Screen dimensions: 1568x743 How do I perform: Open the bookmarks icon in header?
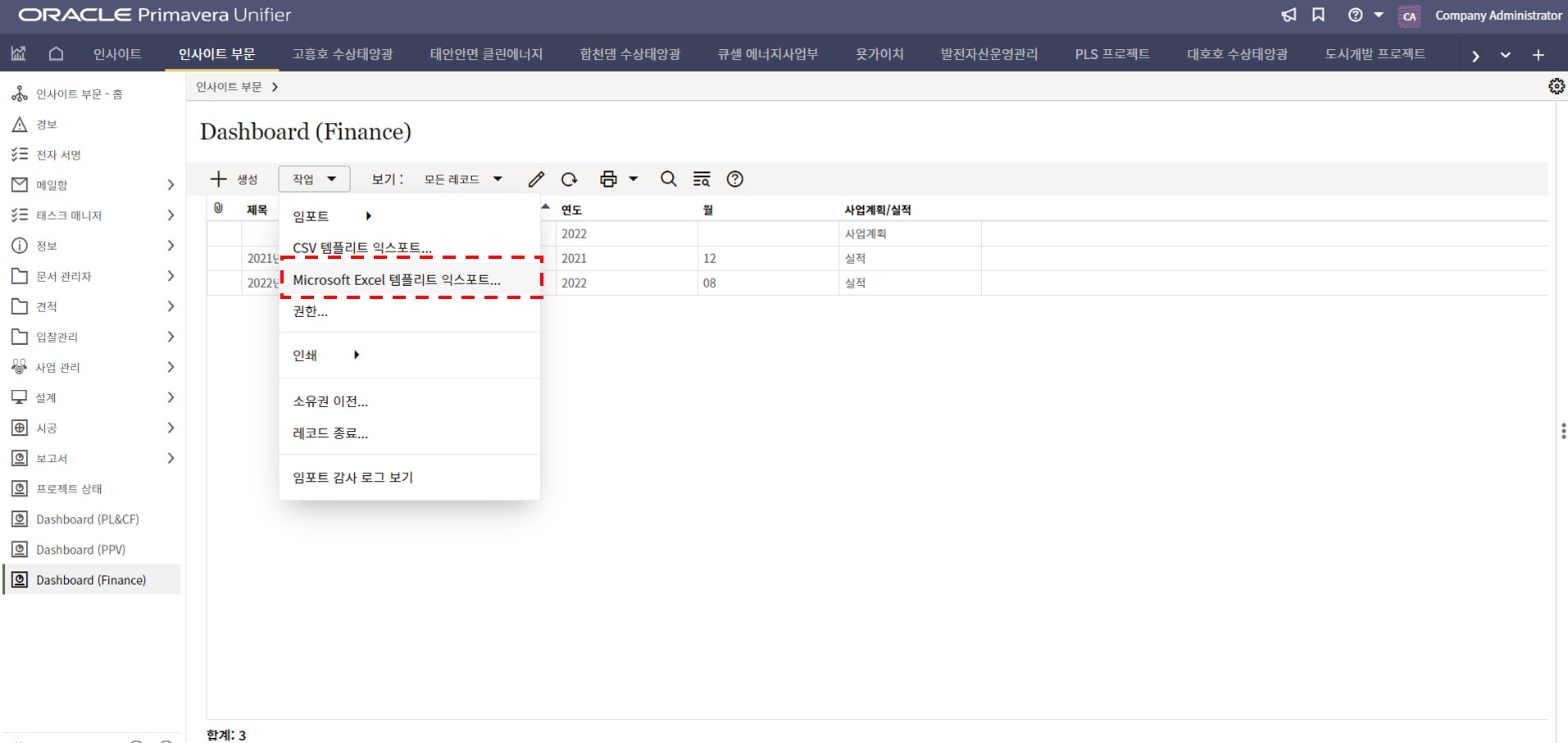pyautogui.click(x=1318, y=16)
